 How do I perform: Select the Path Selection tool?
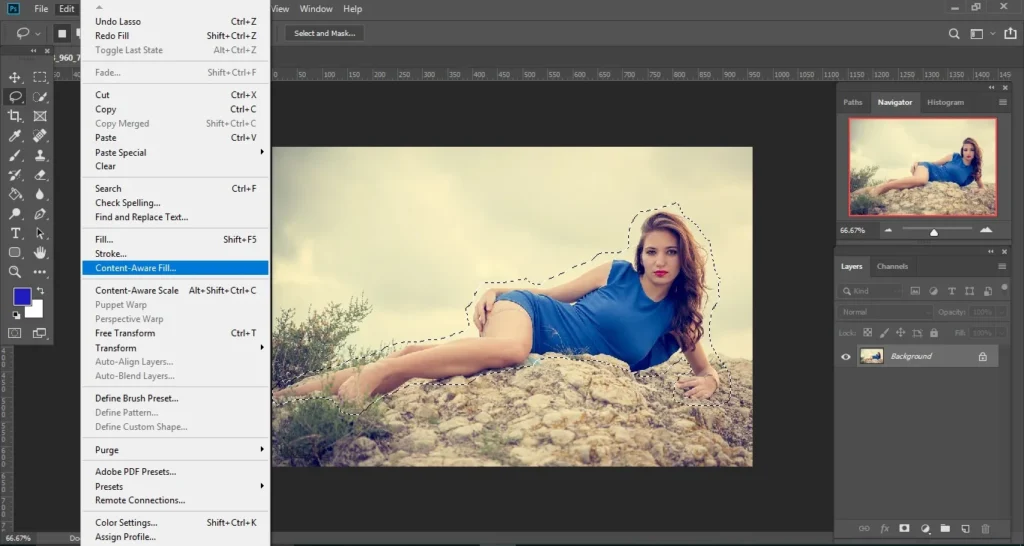coord(40,233)
